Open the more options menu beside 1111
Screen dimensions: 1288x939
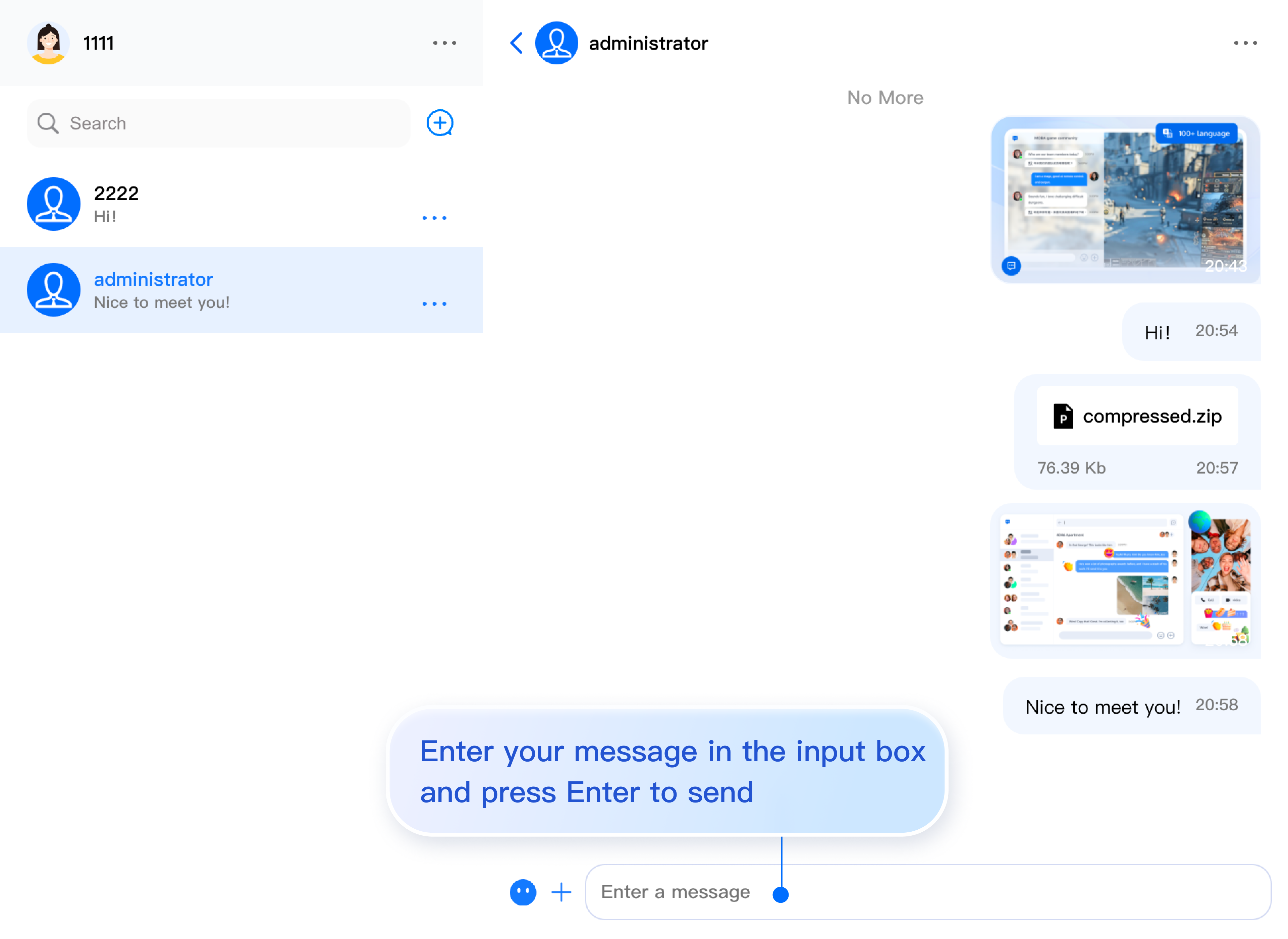[x=444, y=43]
